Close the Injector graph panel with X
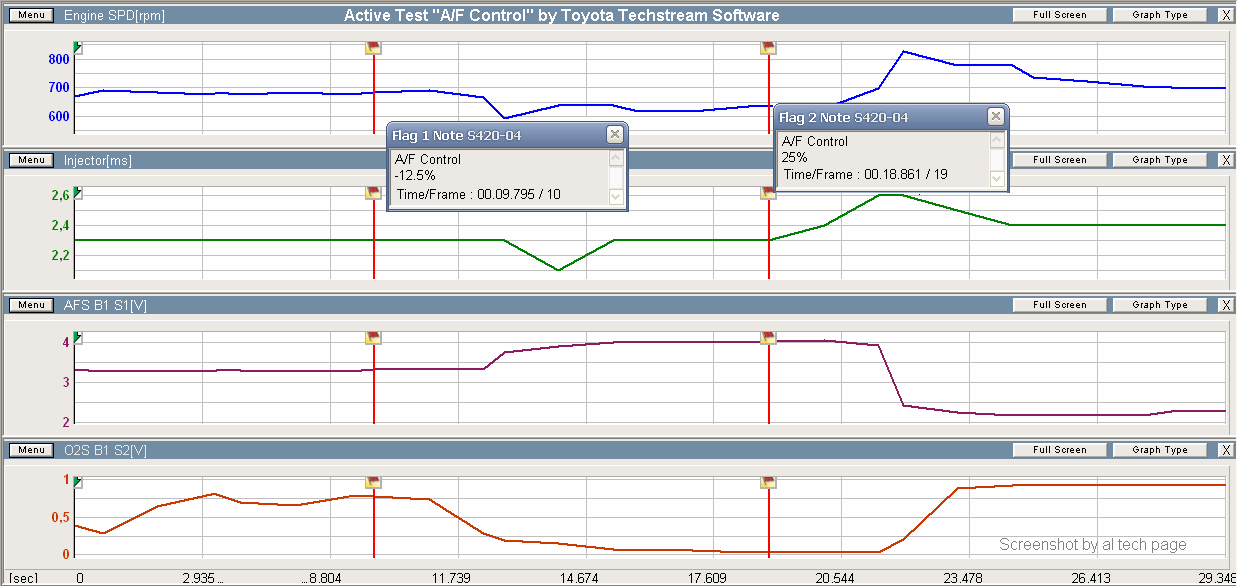 (1226, 160)
